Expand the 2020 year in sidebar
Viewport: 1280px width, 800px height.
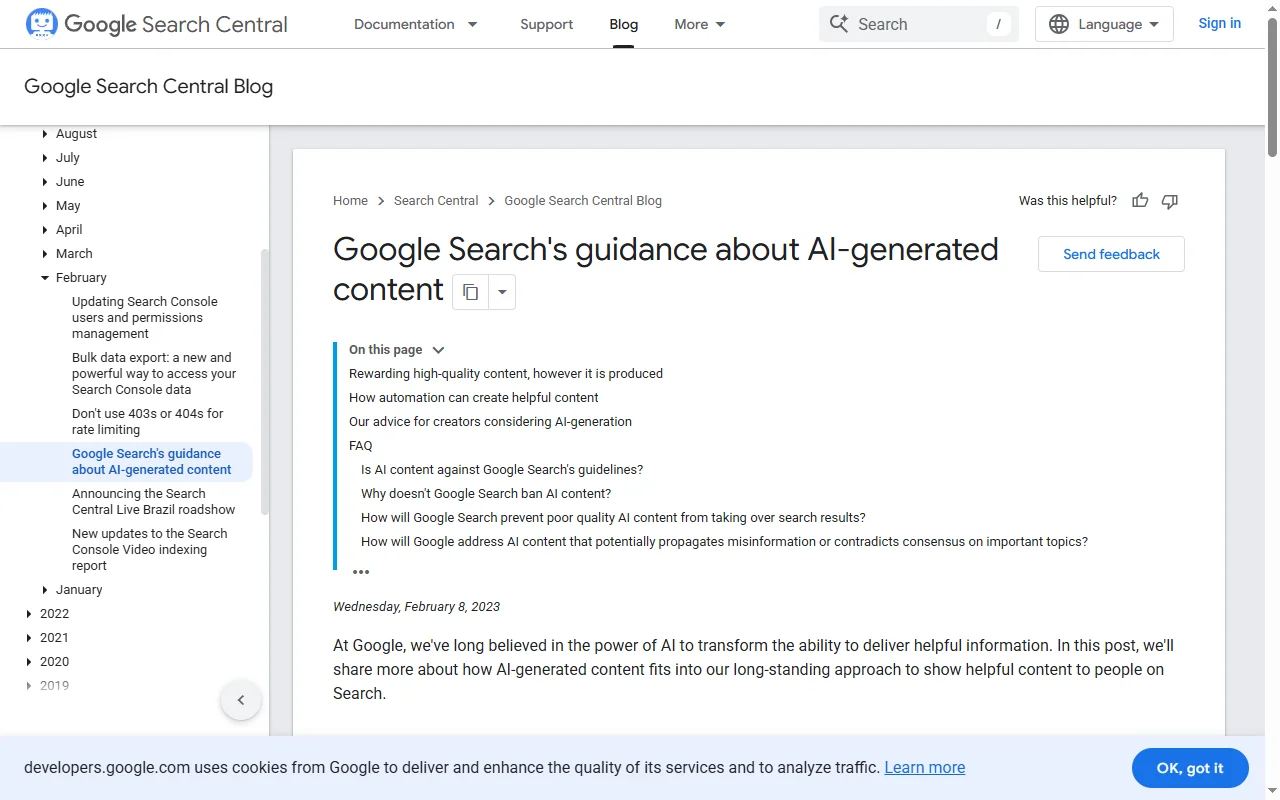[x=29, y=662]
